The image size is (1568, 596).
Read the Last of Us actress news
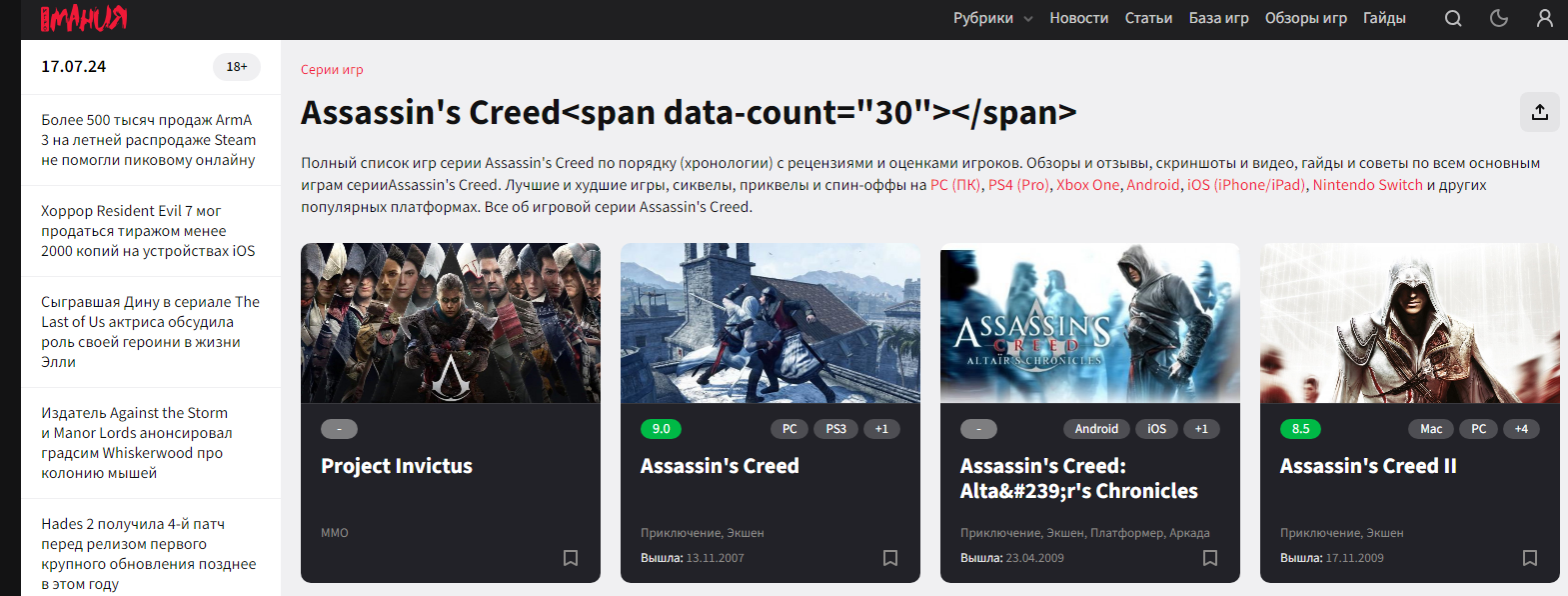click(150, 332)
